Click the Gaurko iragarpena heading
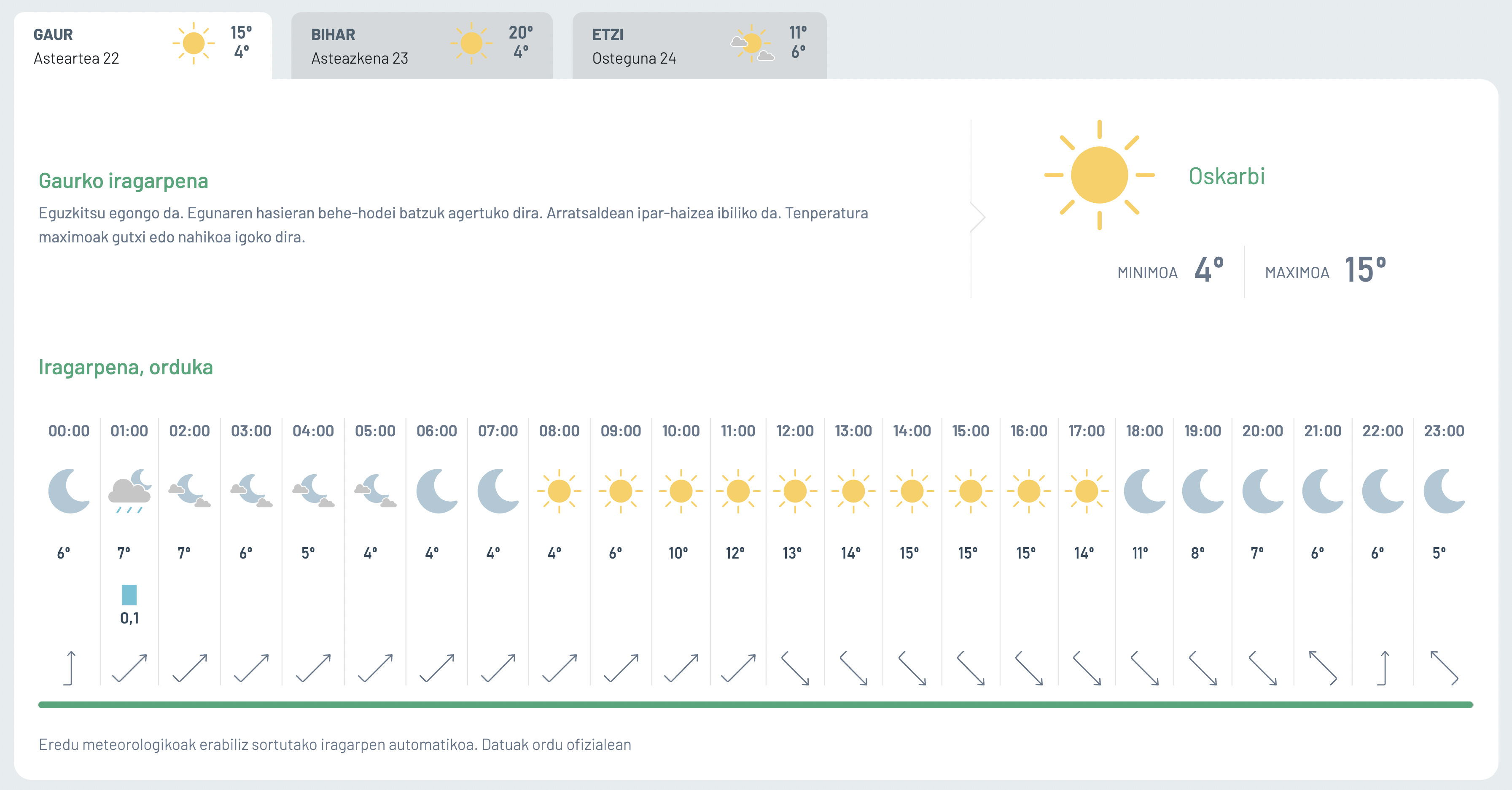 [123, 181]
